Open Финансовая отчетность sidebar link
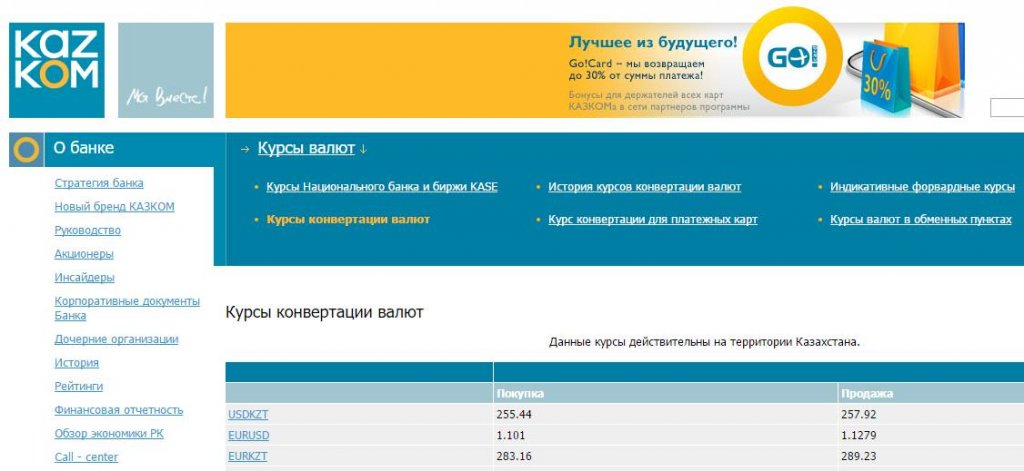 (119, 410)
